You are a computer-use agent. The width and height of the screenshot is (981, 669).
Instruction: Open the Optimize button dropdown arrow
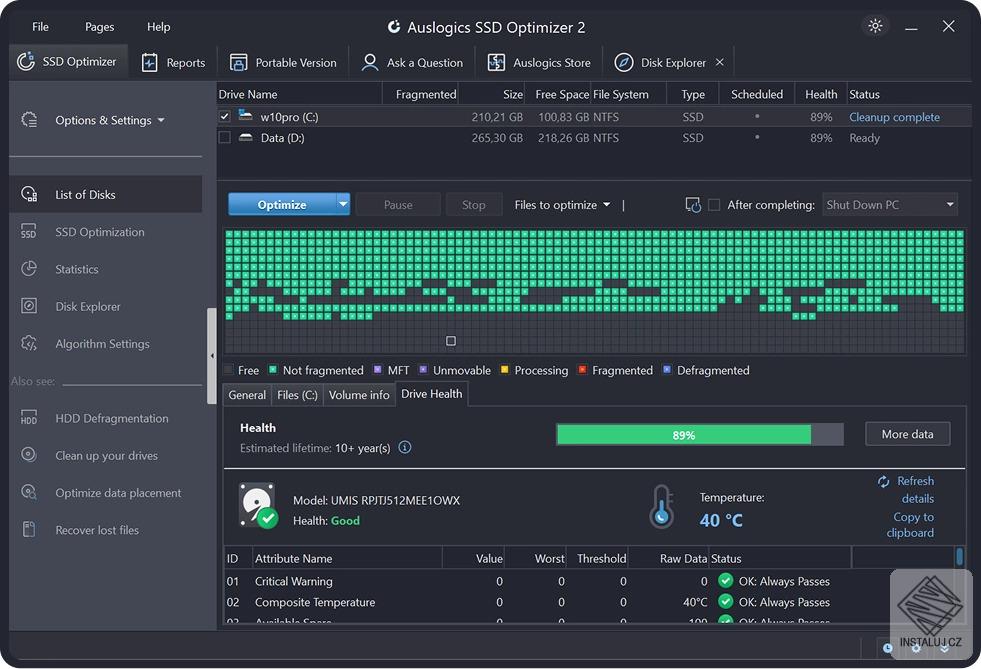pos(343,204)
